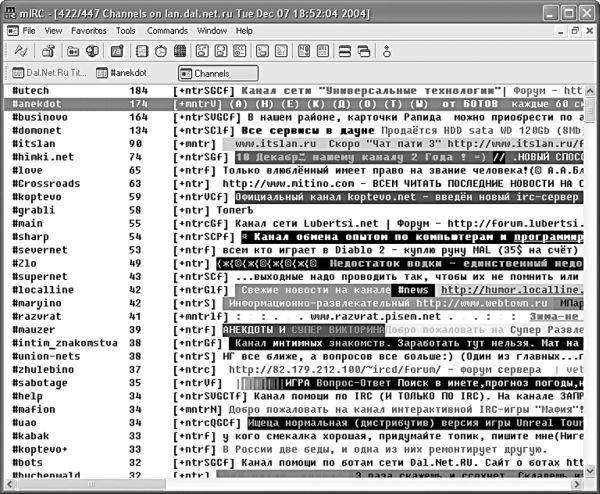Open the Favorites menu

(x=89, y=31)
